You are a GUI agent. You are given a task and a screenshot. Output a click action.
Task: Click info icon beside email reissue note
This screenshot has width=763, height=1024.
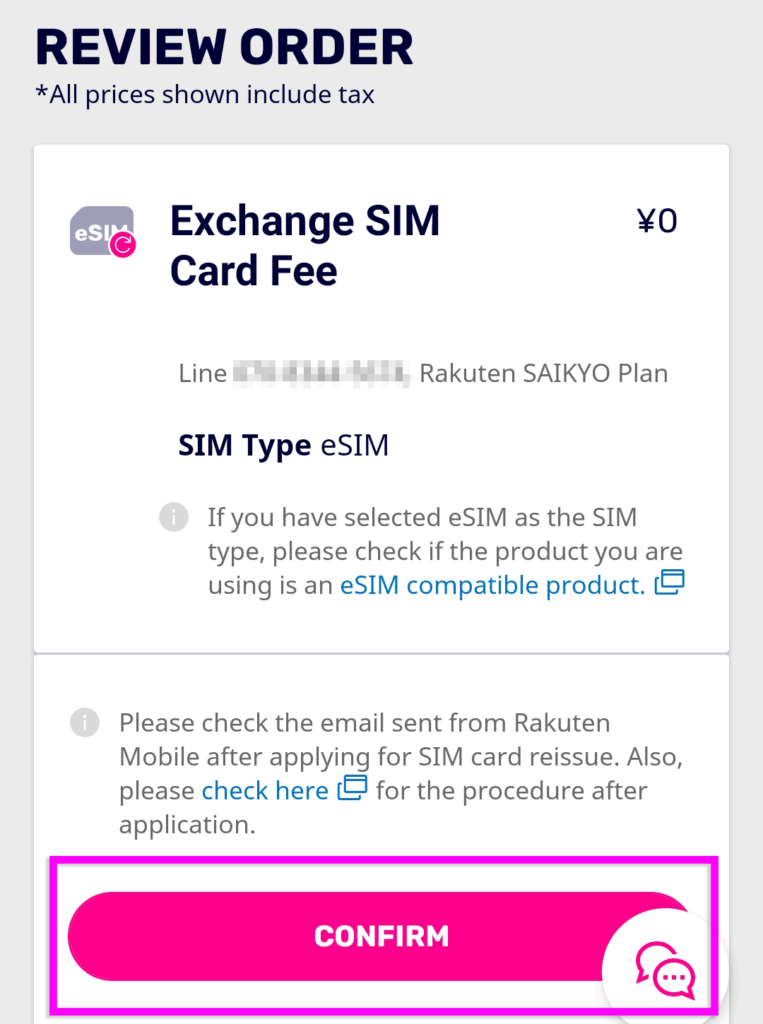click(85, 722)
